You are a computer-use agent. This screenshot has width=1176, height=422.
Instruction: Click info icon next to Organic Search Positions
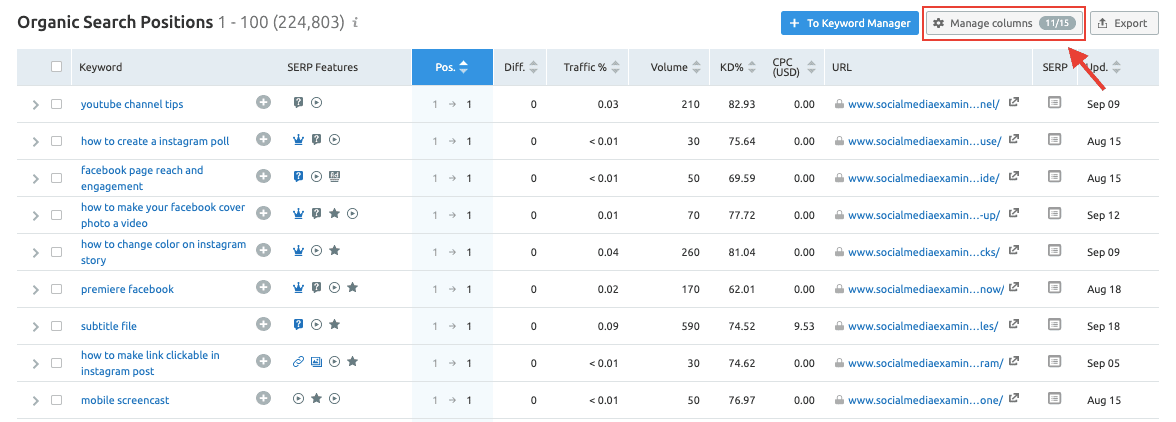(357, 22)
